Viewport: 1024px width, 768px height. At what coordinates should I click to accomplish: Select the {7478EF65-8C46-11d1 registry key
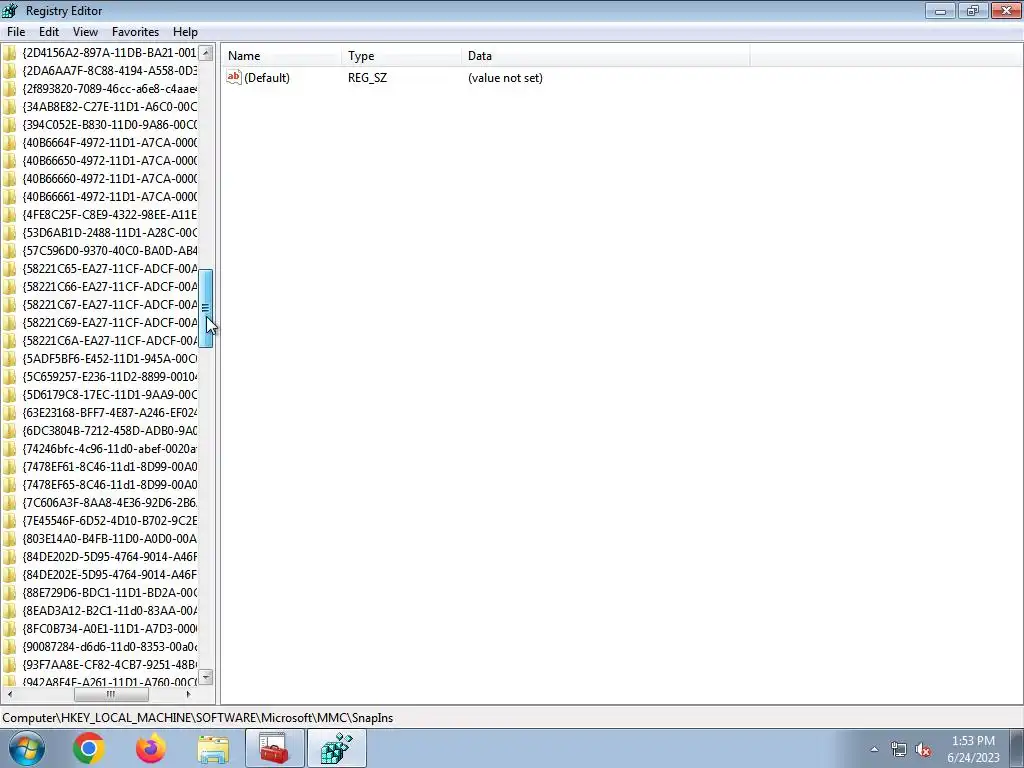point(109,485)
